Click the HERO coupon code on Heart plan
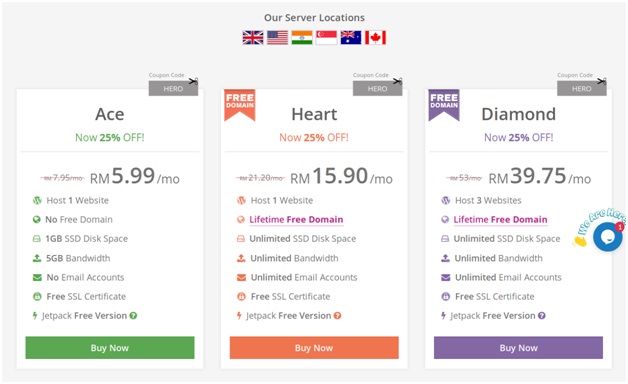The image size is (628, 384). click(x=378, y=88)
